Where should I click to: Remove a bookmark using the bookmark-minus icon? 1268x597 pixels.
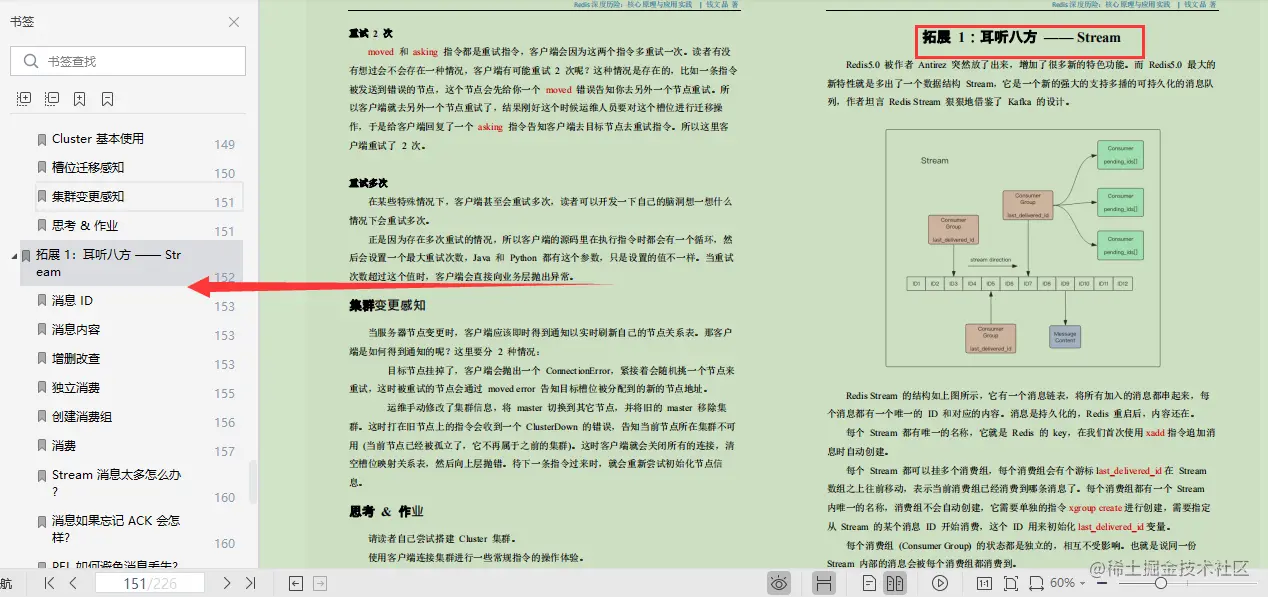click(x=108, y=98)
